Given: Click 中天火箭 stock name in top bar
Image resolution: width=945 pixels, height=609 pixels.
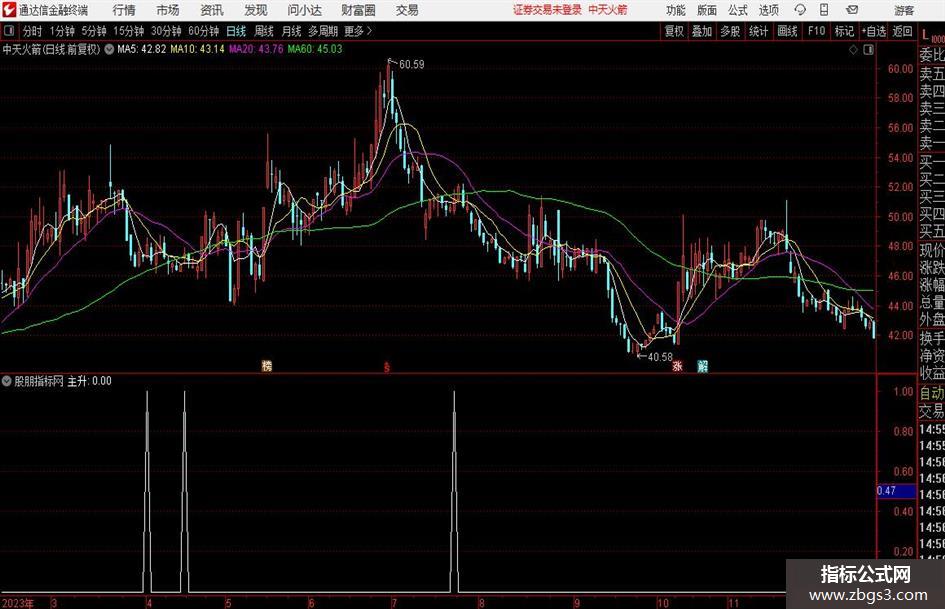Looking at the screenshot, I should click(x=608, y=10).
